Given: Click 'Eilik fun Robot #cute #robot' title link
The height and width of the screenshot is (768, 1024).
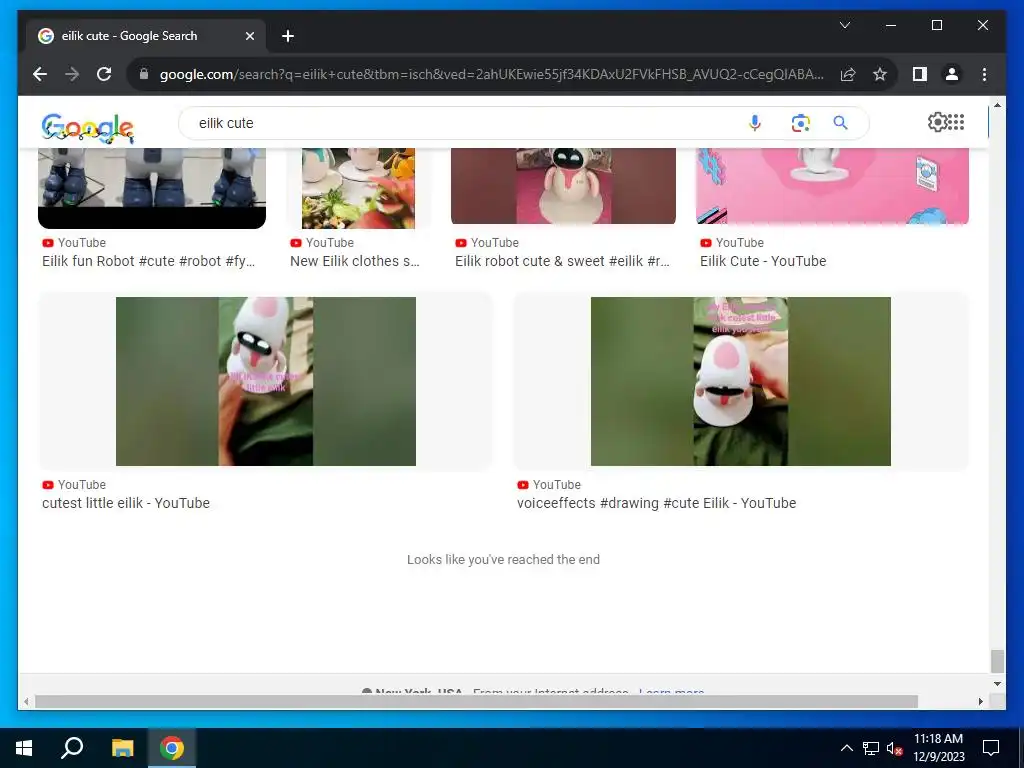Looking at the screenshot, I should pyautogui.click(x=148, y=261).
